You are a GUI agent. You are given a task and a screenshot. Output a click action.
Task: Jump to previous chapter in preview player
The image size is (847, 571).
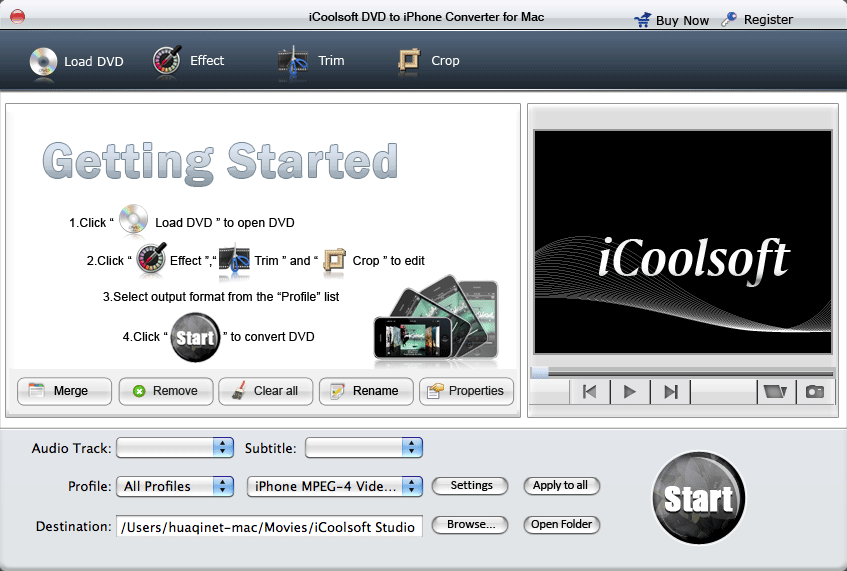(590, 391)
